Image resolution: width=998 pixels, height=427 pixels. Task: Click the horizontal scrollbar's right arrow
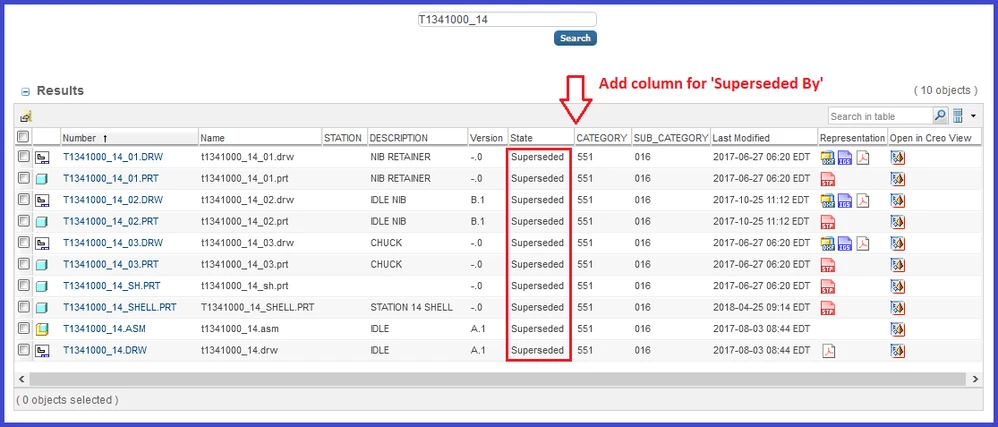click(975, 379)
